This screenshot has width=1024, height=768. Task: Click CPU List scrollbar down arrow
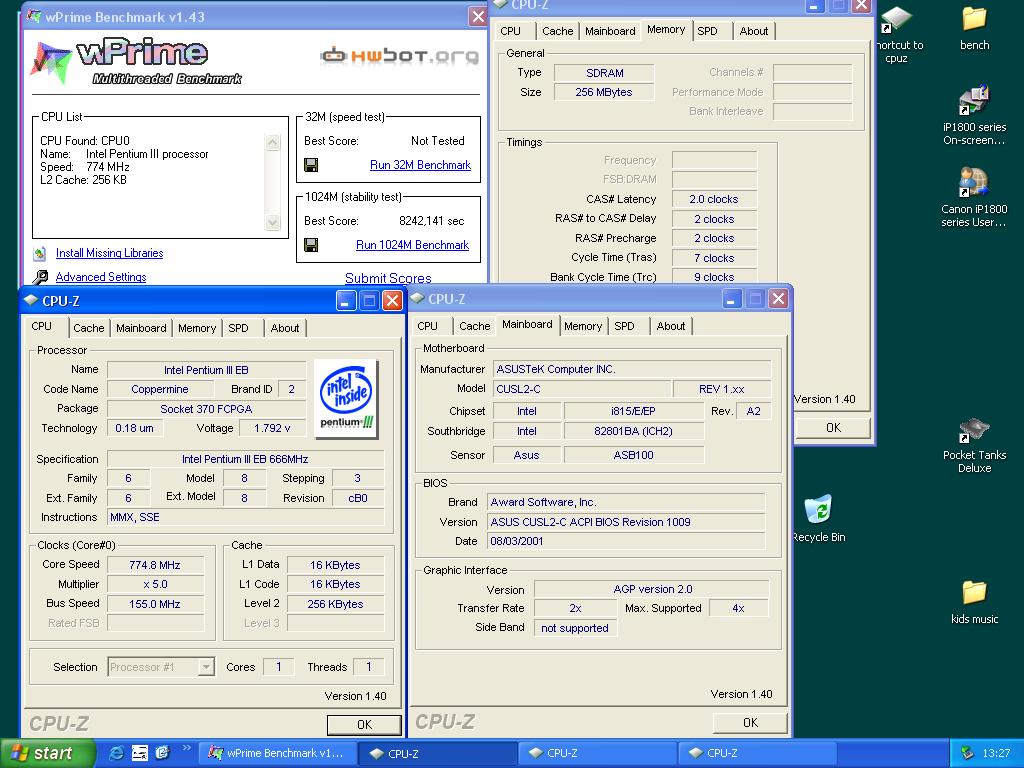tap(272, 222)
